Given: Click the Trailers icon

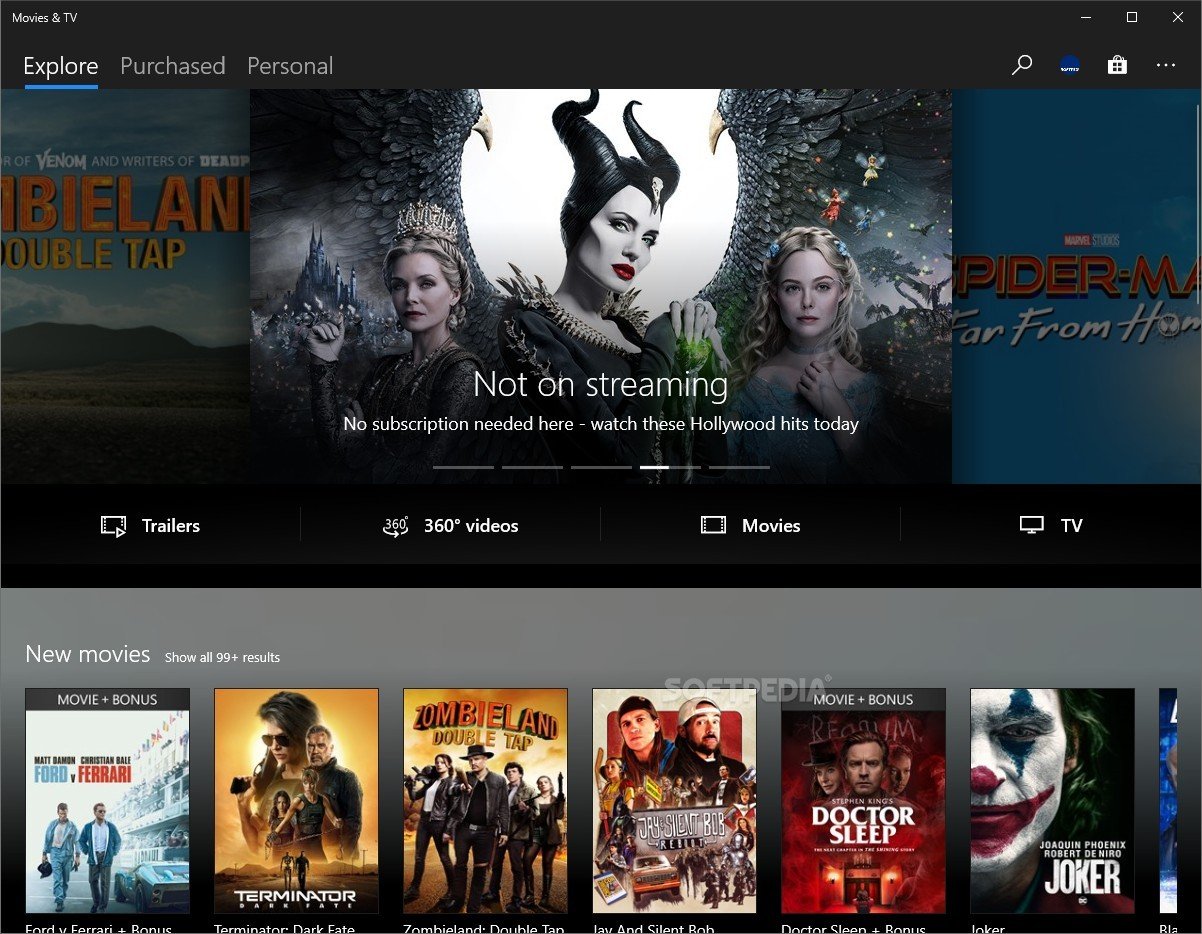Looking at the screenshot, I should point(114,526).
